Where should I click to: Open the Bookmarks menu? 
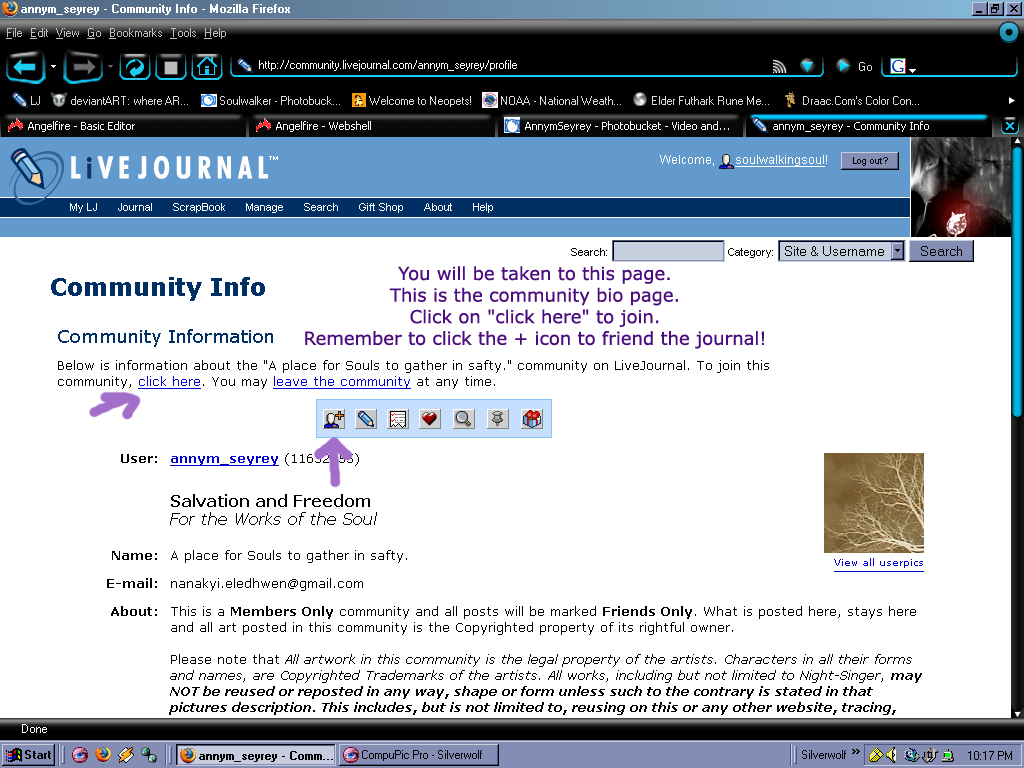point(135,33)
